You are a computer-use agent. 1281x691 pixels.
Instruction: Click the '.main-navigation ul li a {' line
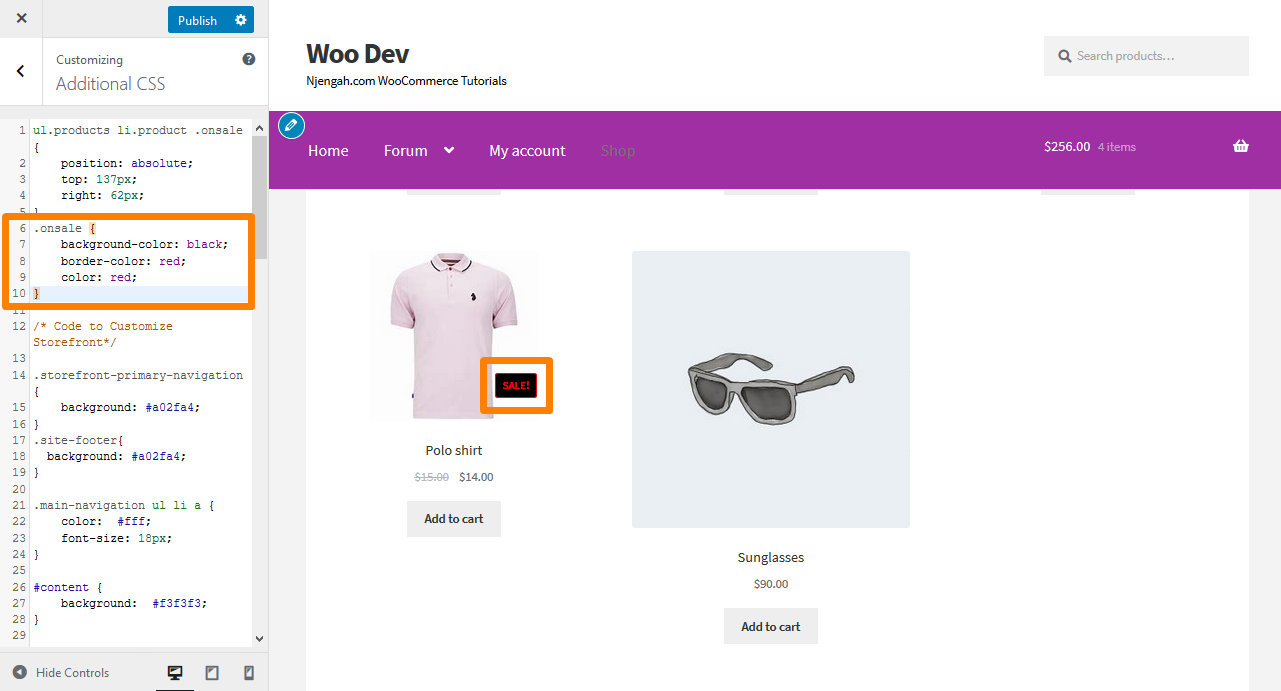[x=124, y=505]
